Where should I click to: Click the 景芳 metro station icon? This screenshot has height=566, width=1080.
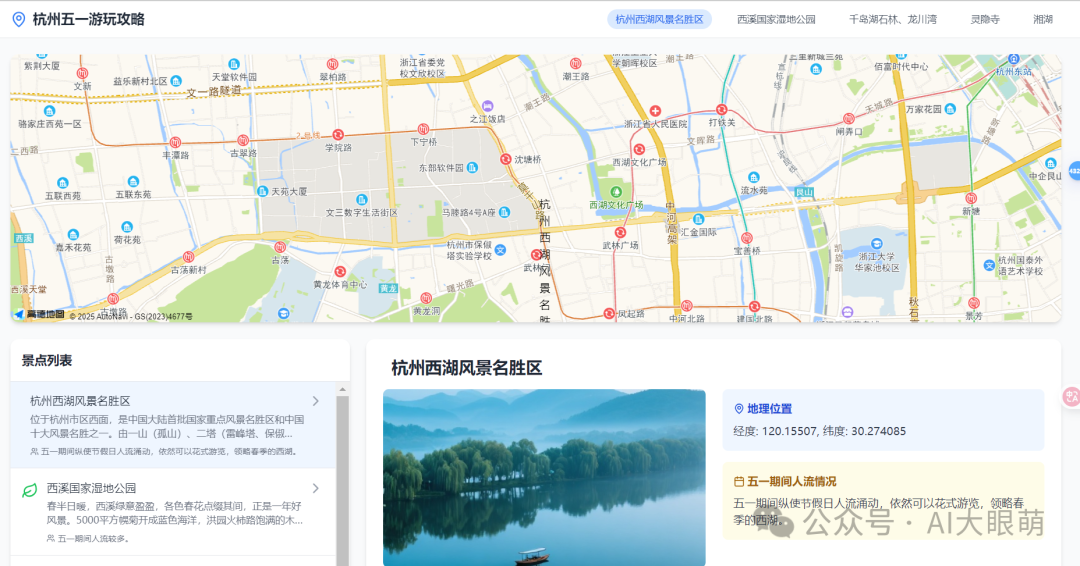pos(973,303)
